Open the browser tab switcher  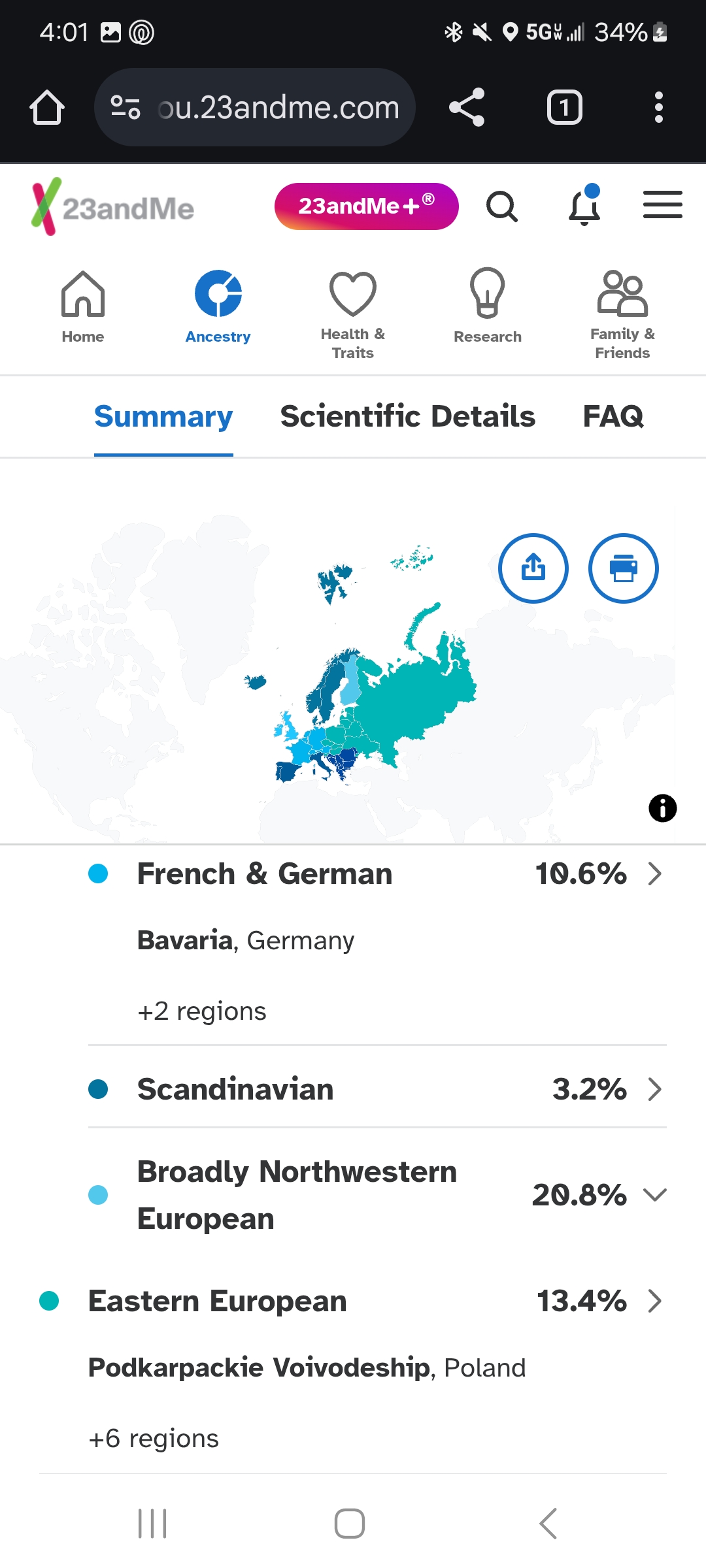point(564,107)
